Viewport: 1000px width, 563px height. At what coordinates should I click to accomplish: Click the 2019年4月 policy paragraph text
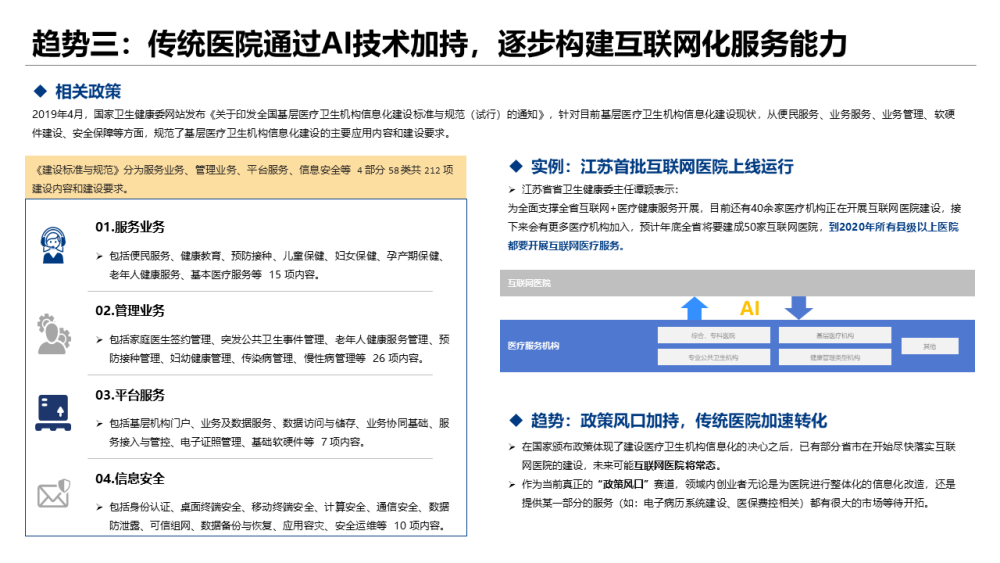[494, 124]
